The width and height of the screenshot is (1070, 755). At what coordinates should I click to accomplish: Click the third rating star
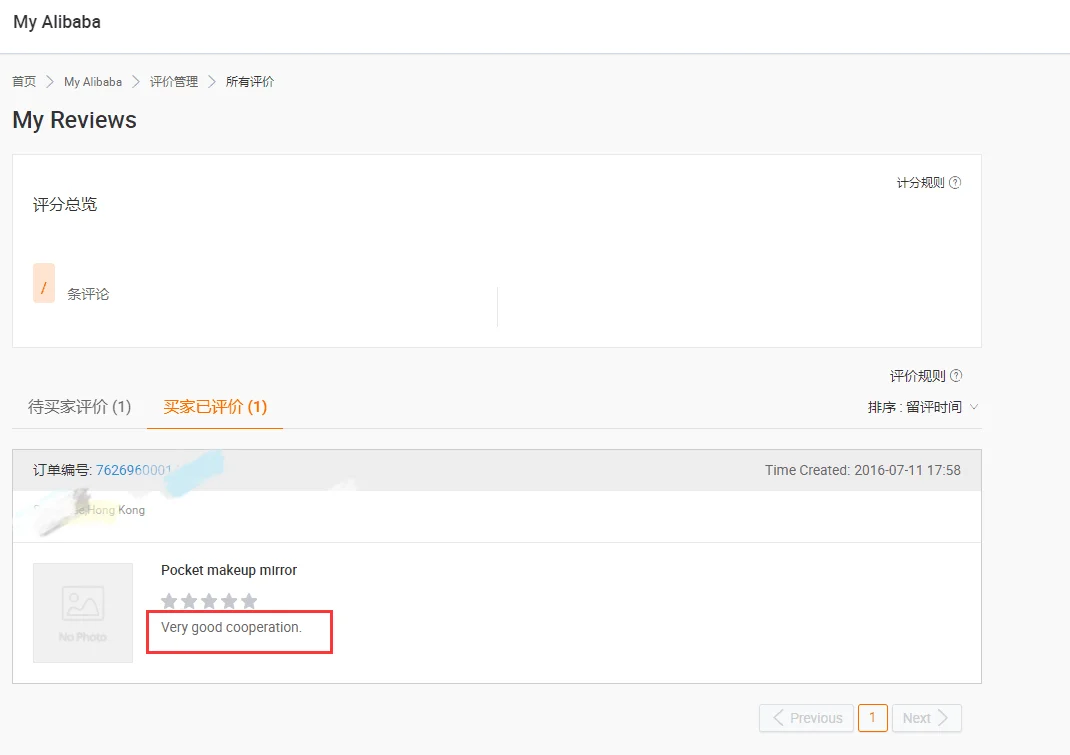(x=209, y=601)
